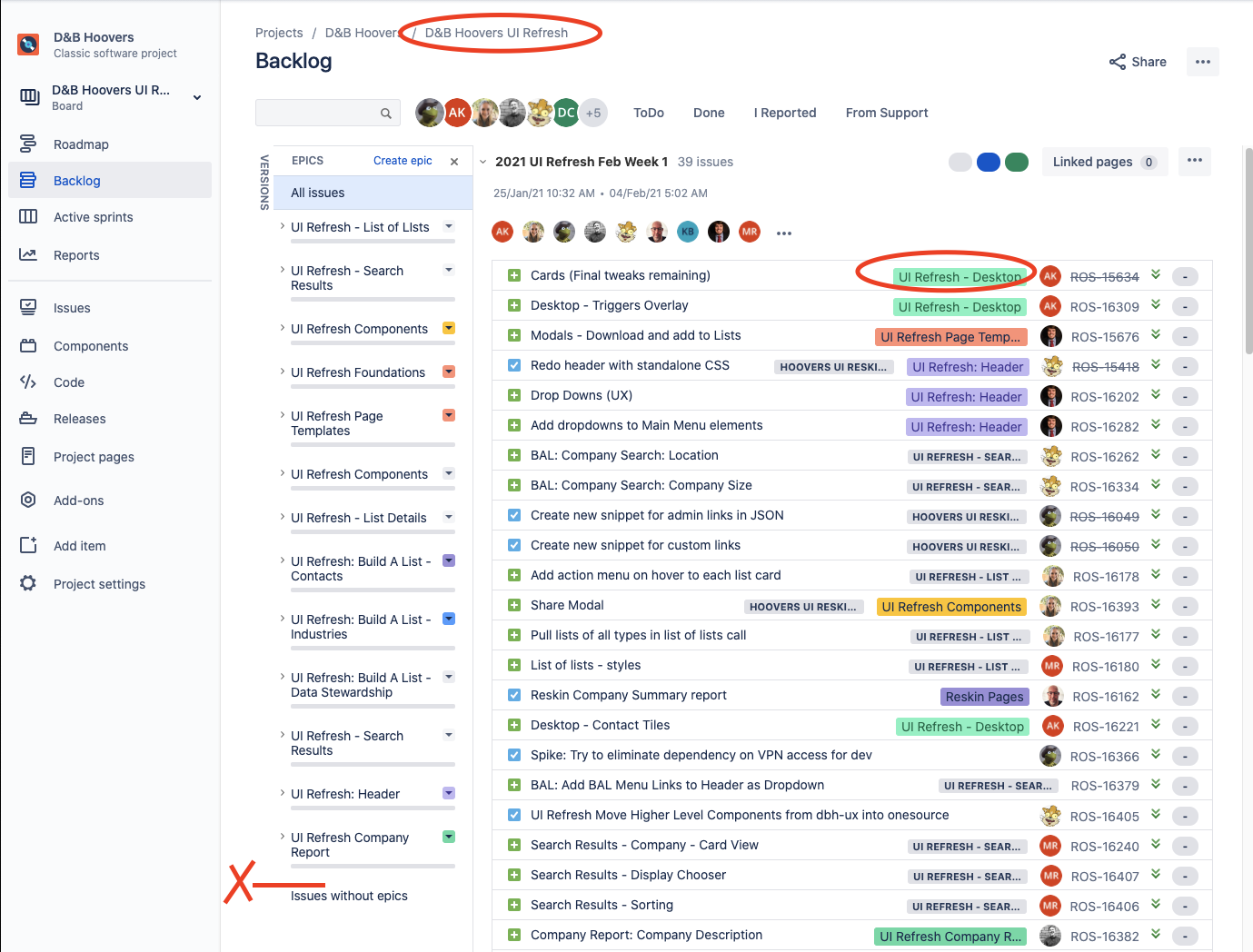This screenshot has width=1253, height=952.
Task: Show more sprint assignees ellipsis
Action: pos(784,233)
